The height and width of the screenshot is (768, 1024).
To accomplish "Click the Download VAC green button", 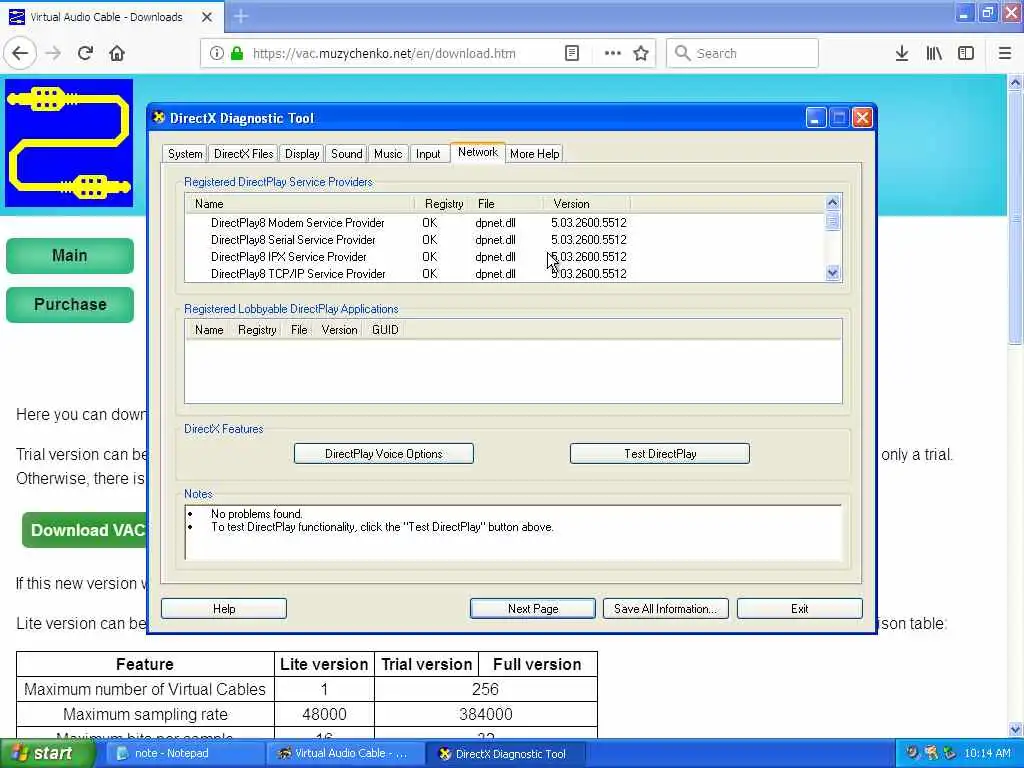I will point(85,530).
